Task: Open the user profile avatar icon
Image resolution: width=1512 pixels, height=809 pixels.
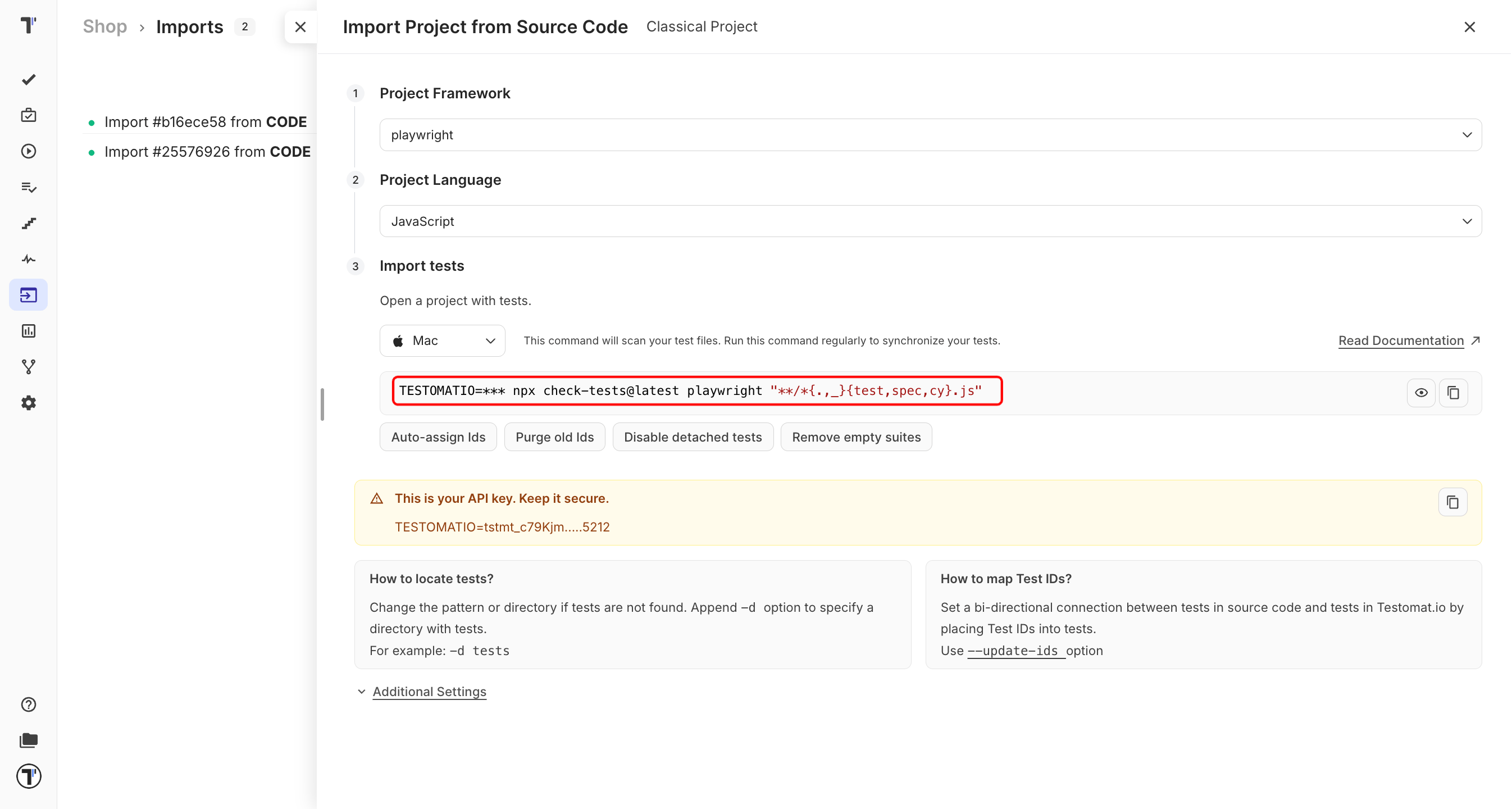Action: coord(28,776)
